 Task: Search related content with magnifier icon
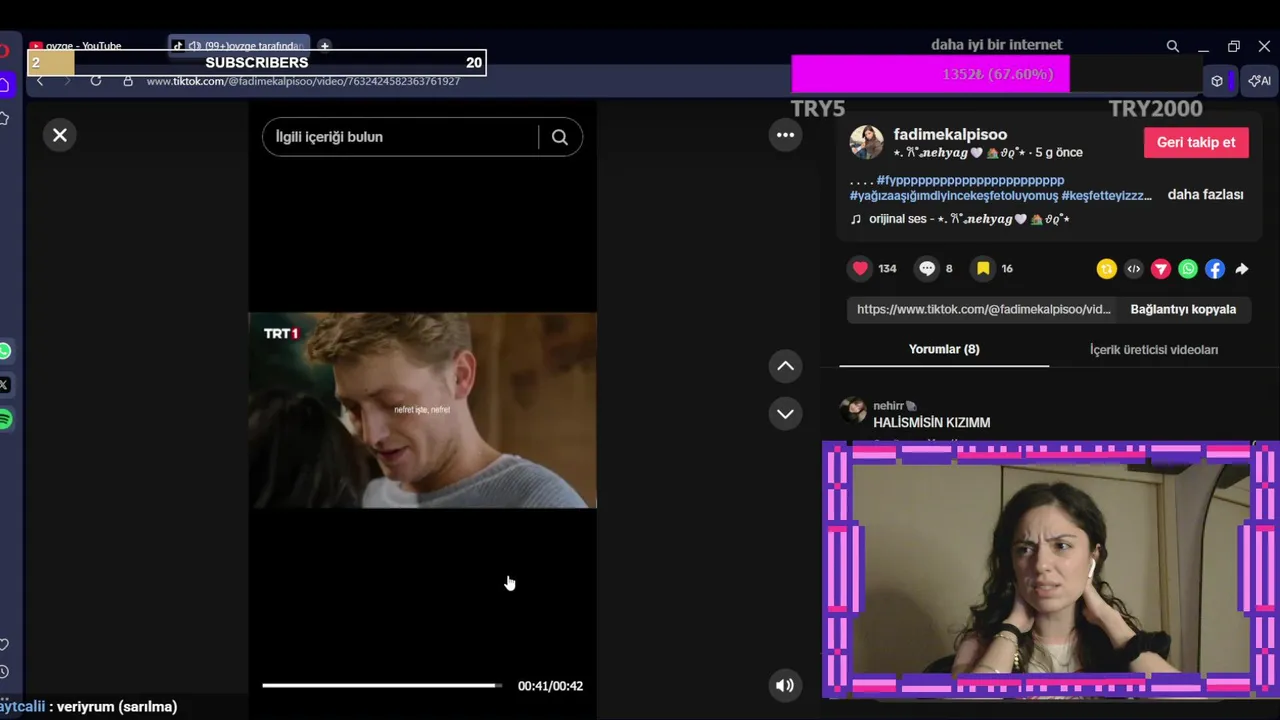tap(560, 137)
